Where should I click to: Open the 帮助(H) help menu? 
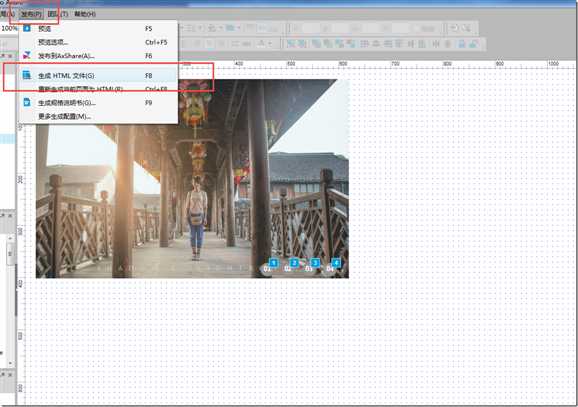85,14
